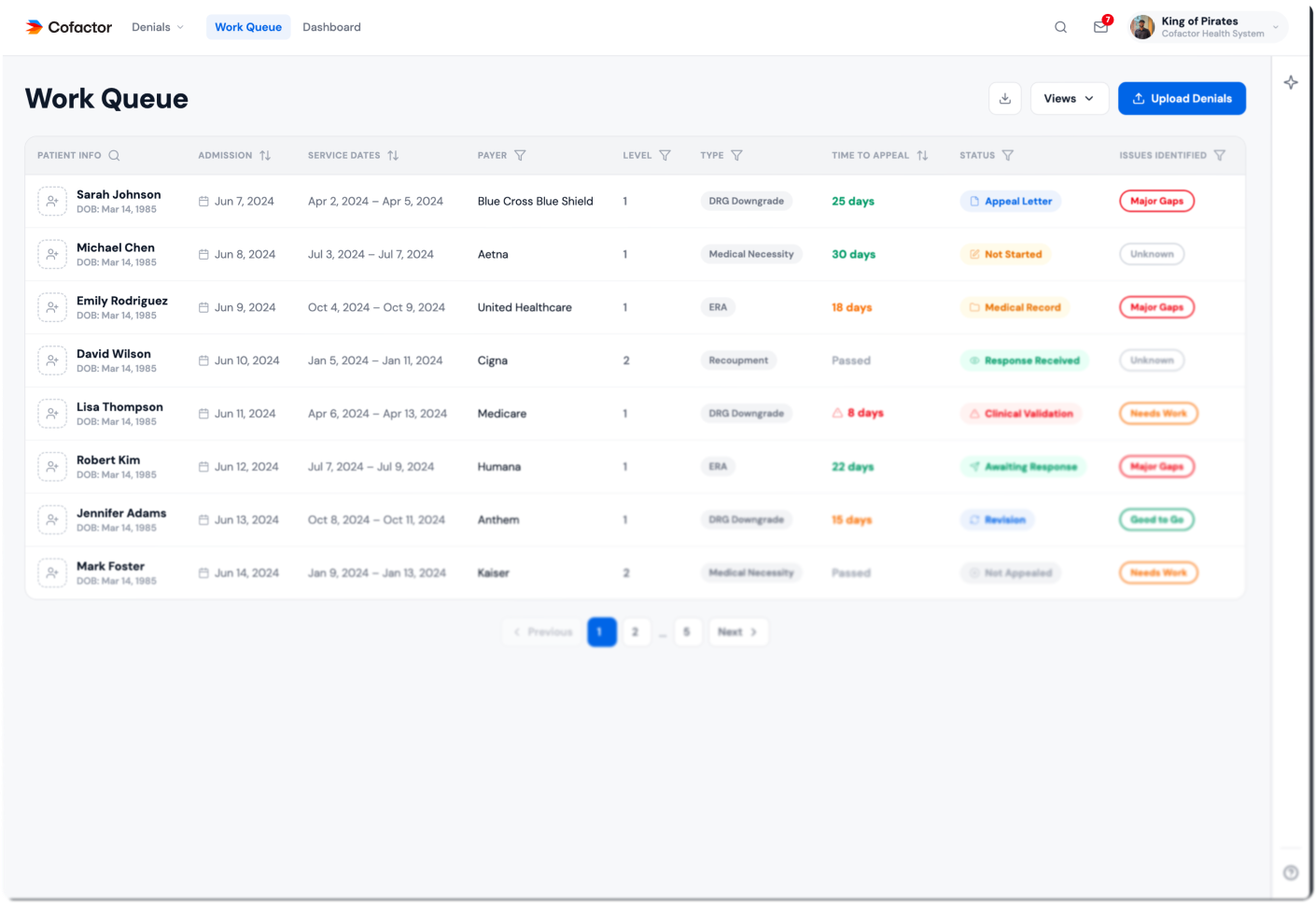Filter by Level funnel icon

[x=665, y=155]
